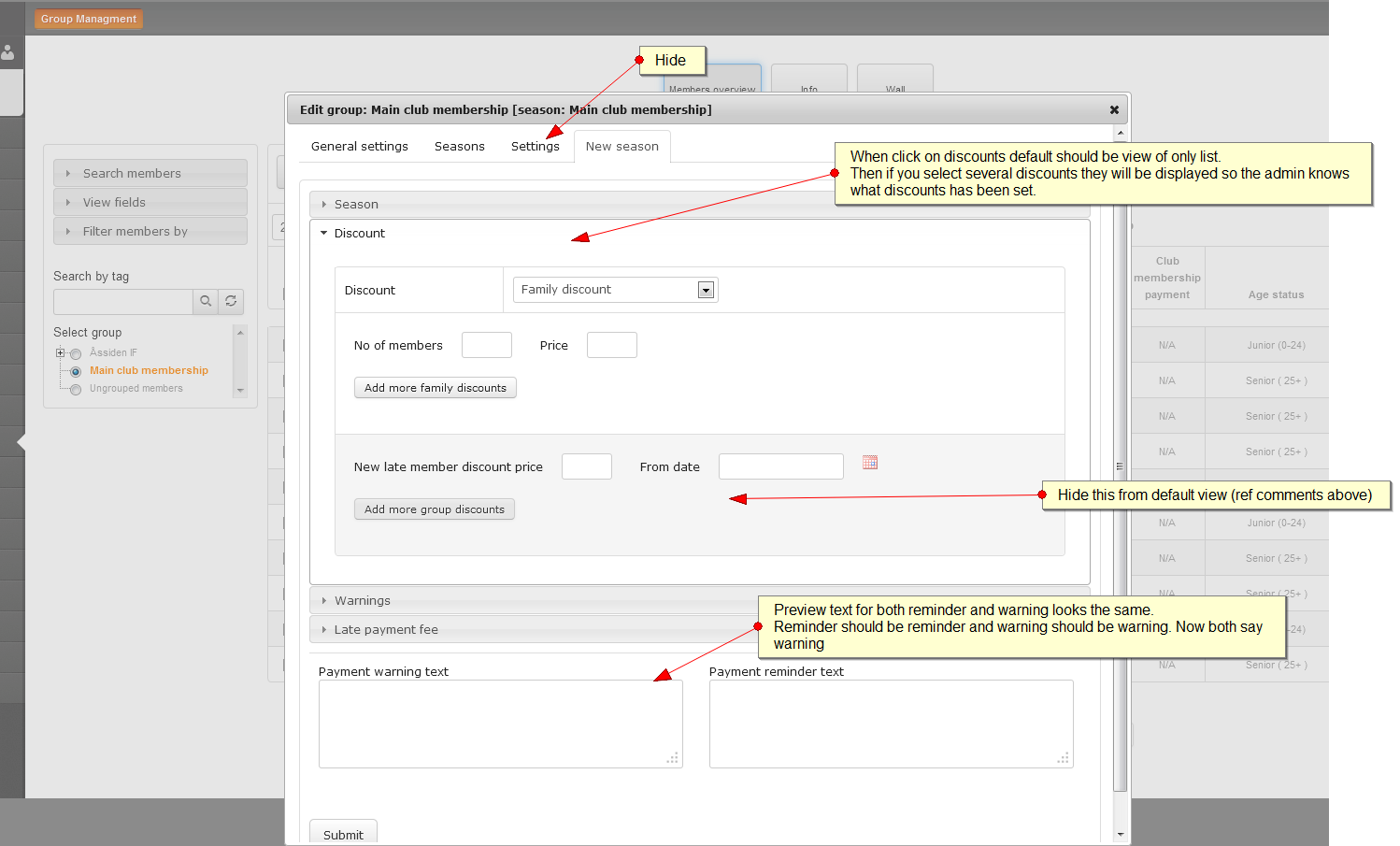This screenshot has width=1400, height=846.
Task: Open the Family discount dropdown
Action: 615,290
